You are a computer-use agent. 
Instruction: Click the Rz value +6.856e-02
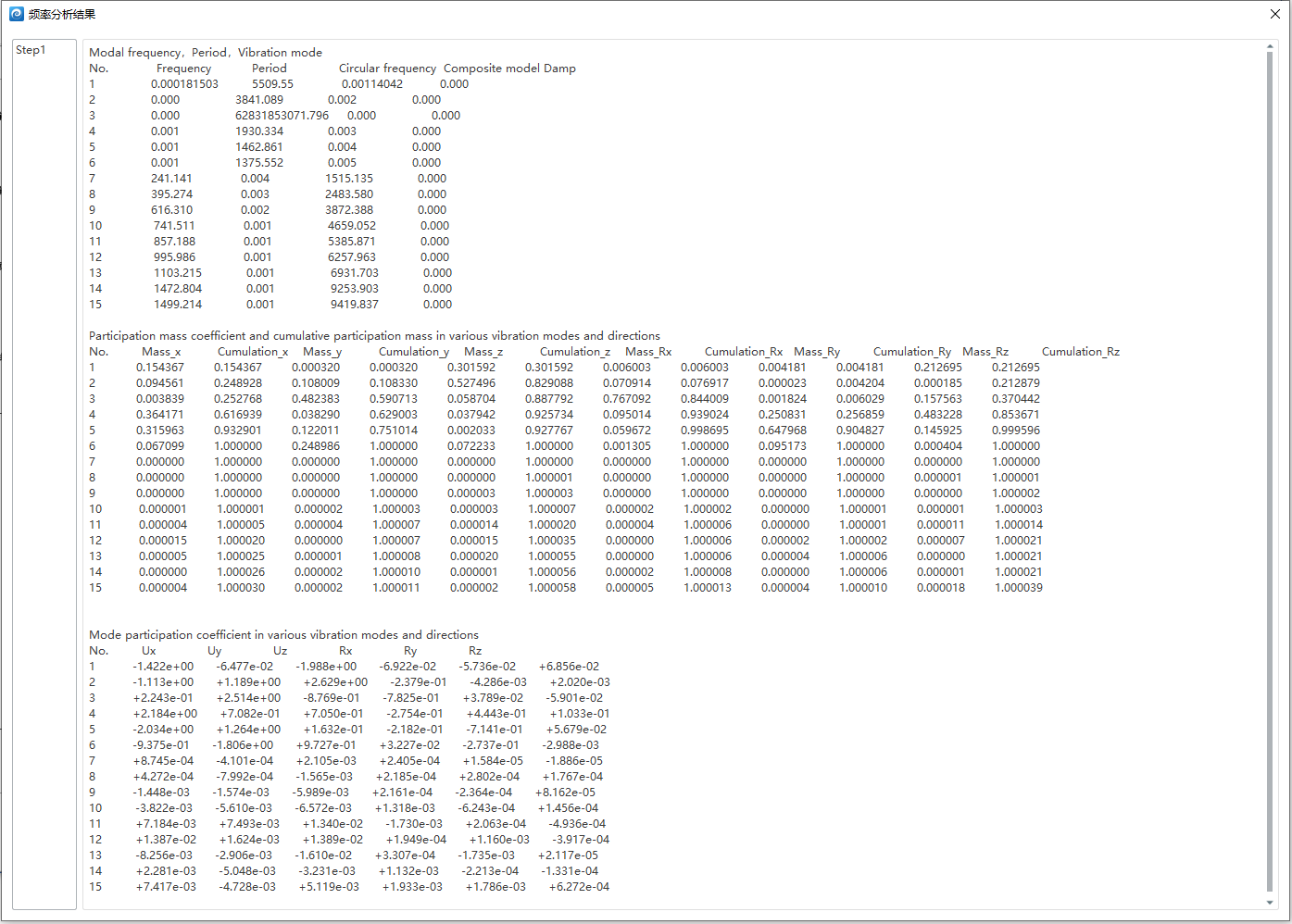(569, 667)
